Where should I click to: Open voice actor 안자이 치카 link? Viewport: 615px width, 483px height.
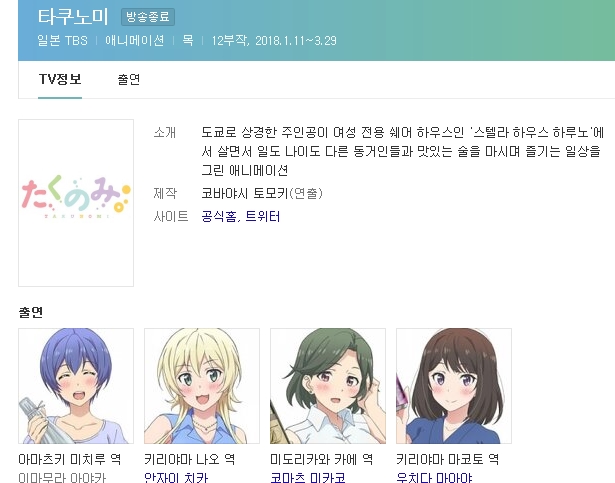(176, 477)
